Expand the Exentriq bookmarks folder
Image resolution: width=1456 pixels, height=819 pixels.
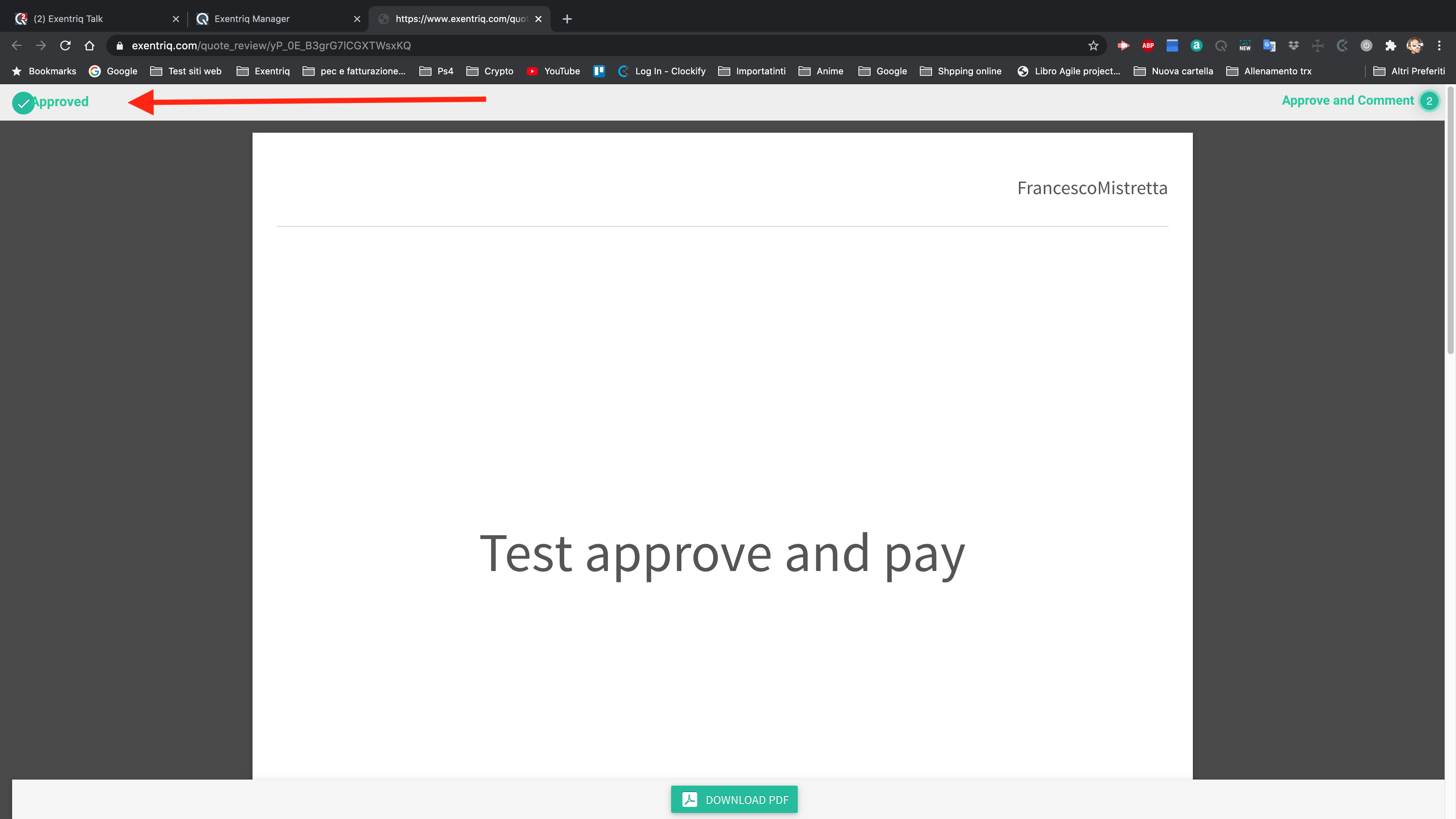click(264, 71)
